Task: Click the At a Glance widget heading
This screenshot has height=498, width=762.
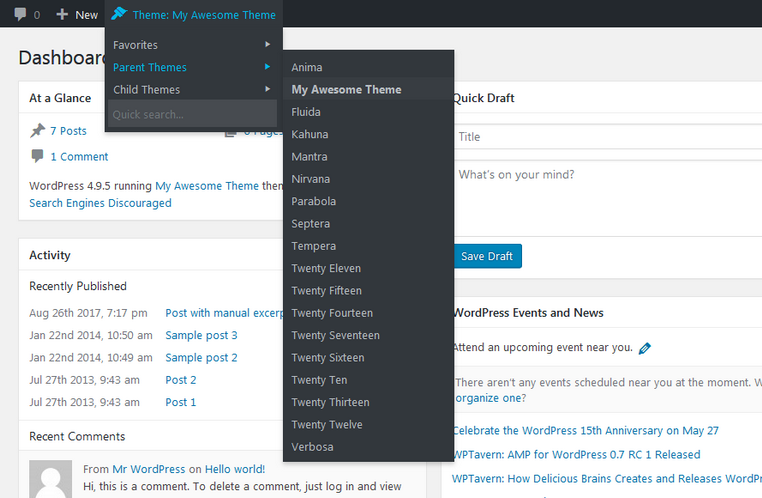Action: (60, 98)
